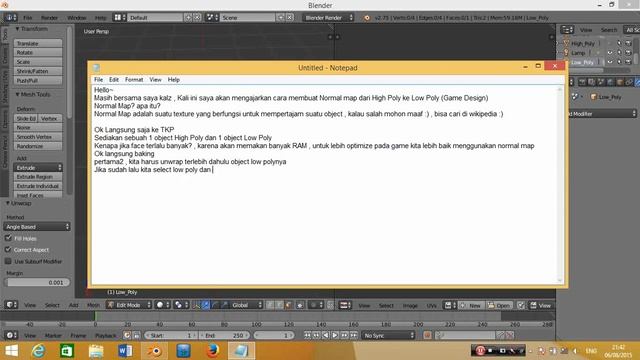Open Notepad Edit menu

click(x=113, y=80)
